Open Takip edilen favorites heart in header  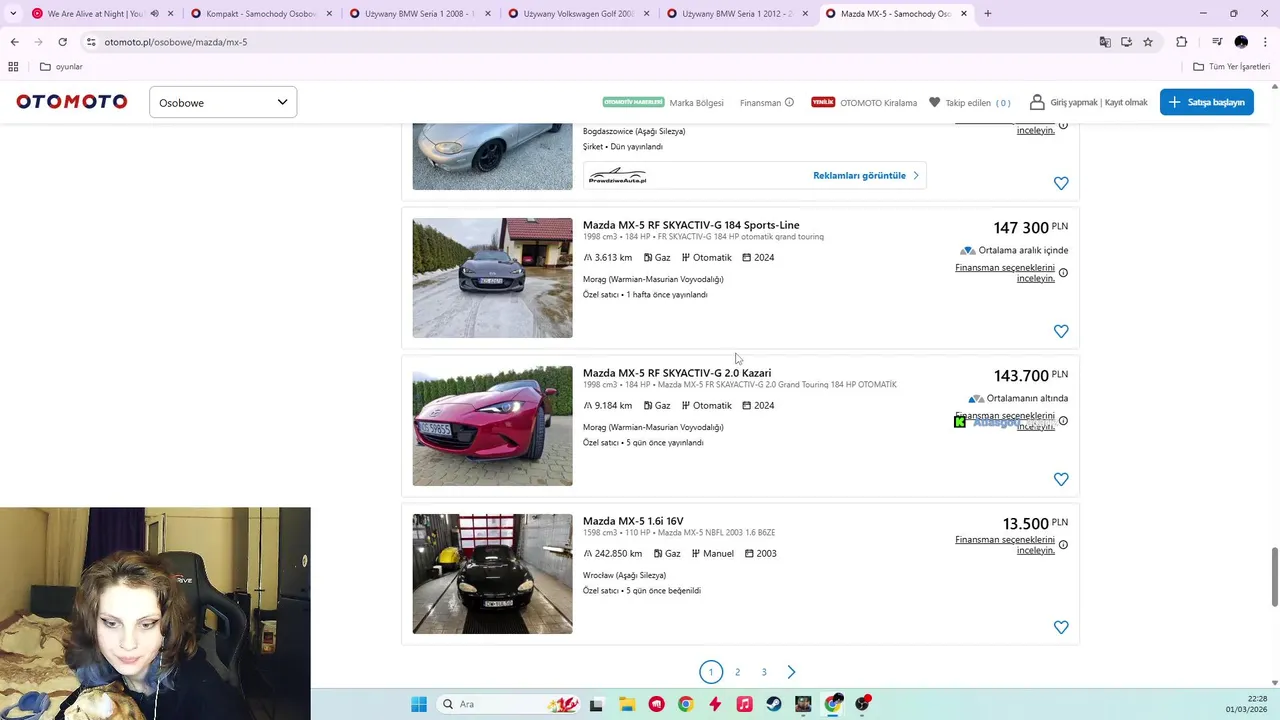tap(934, 102)
